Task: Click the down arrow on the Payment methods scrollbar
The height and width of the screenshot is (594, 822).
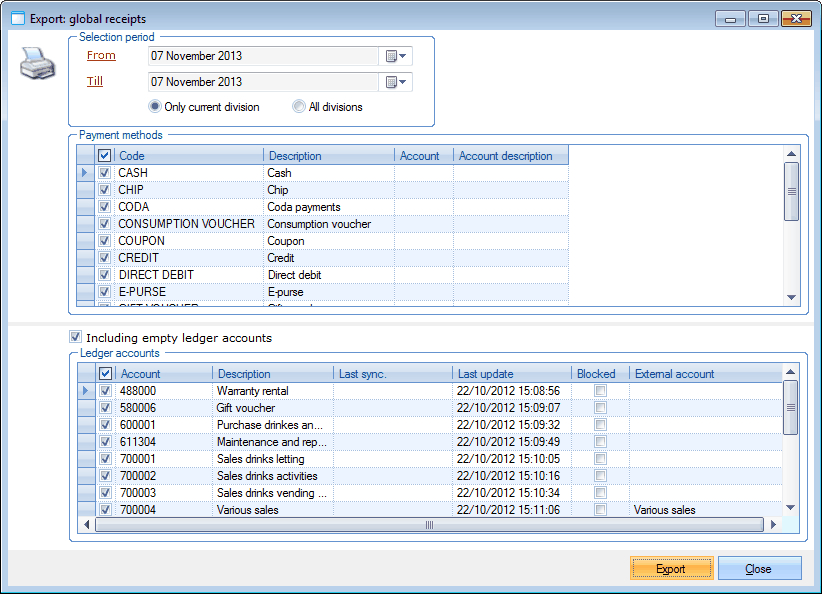Action: click(791, 297)
